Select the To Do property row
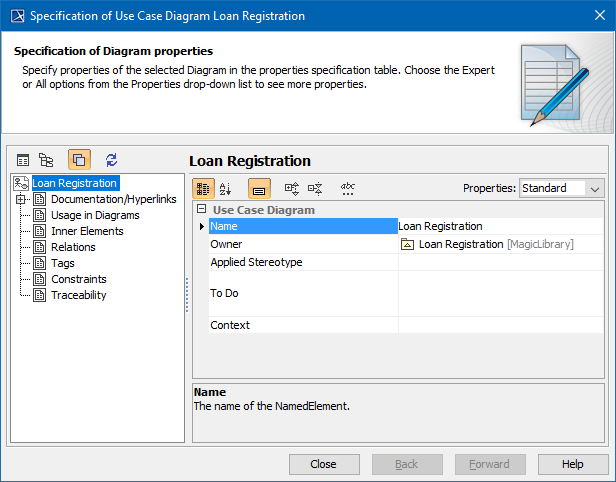 pyautogui.click(x=303, y=293)
